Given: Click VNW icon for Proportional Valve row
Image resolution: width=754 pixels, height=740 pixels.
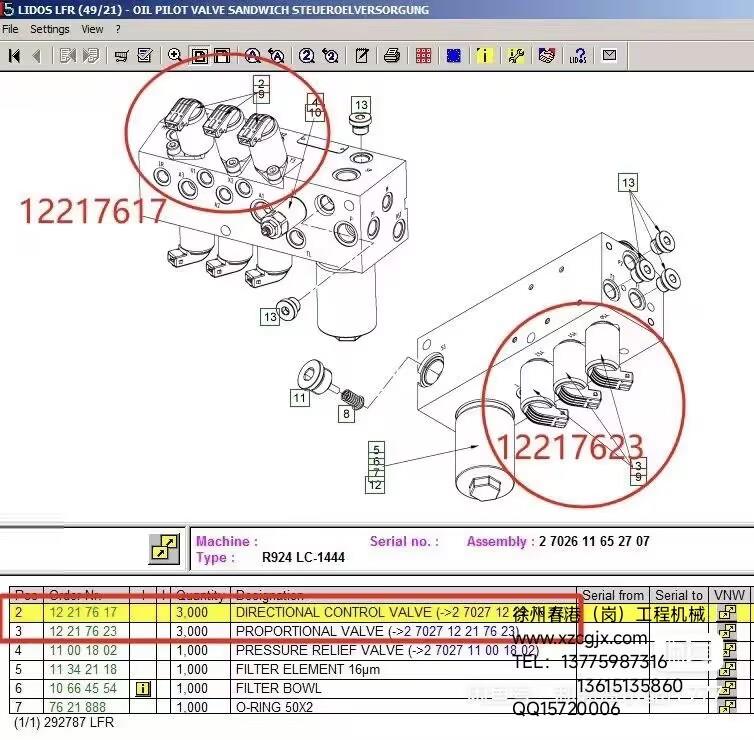Looking at the screenshot, I should [x=727, y=631].
